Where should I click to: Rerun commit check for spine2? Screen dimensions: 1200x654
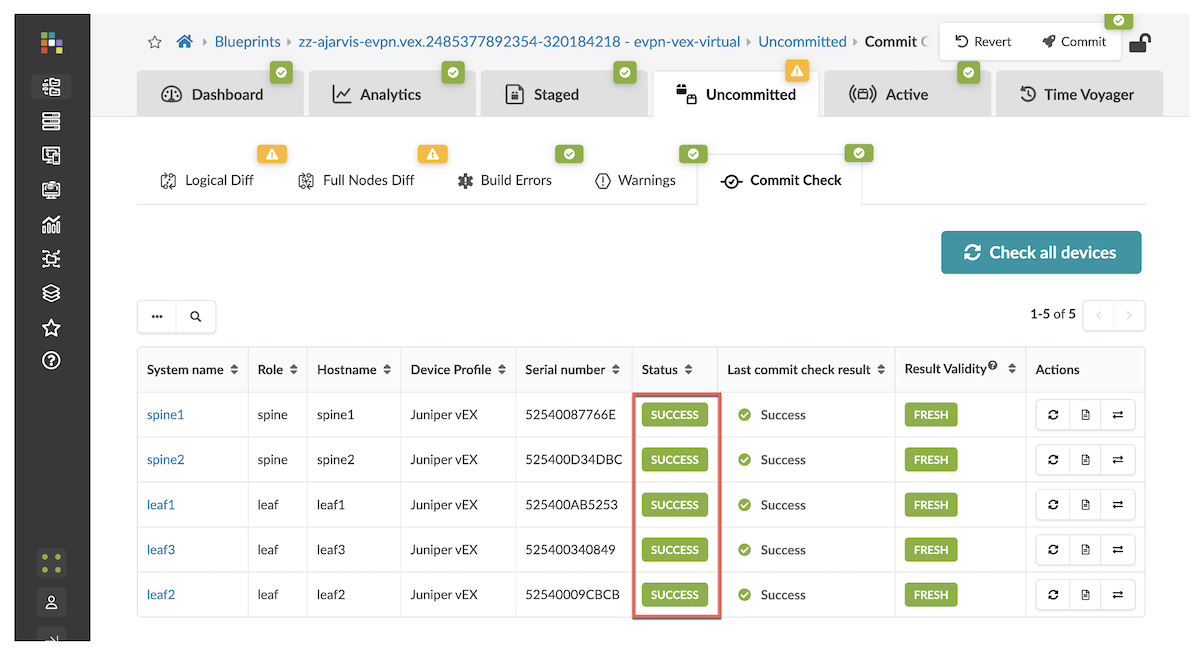[x=1053, y=460]
